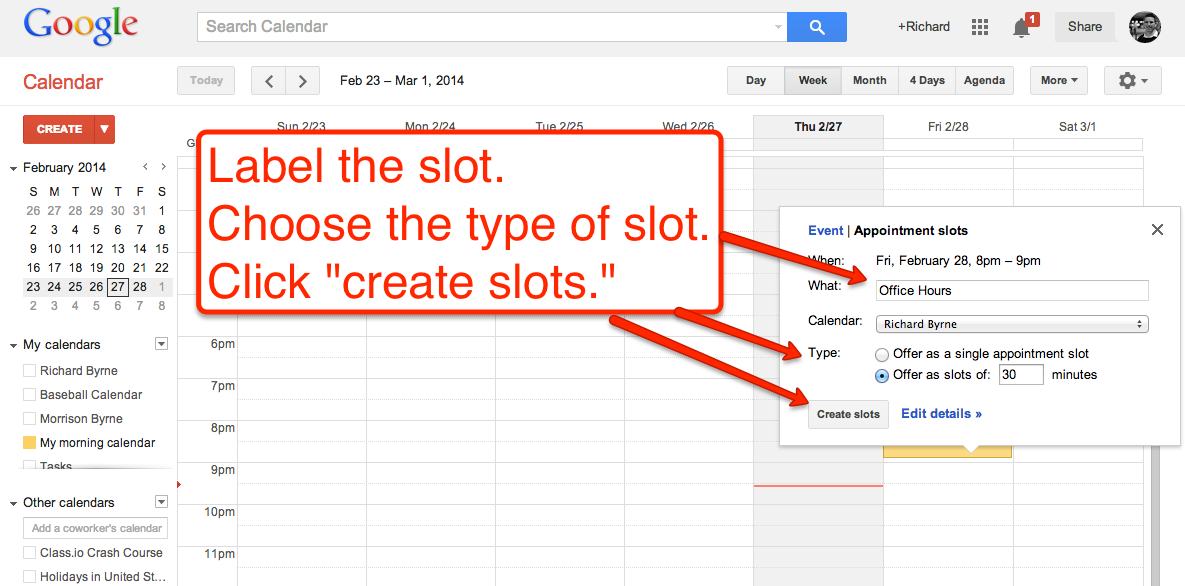Open the profile avatar menu
Screen dimensions: 1185x586
(x=1144, y=27)
